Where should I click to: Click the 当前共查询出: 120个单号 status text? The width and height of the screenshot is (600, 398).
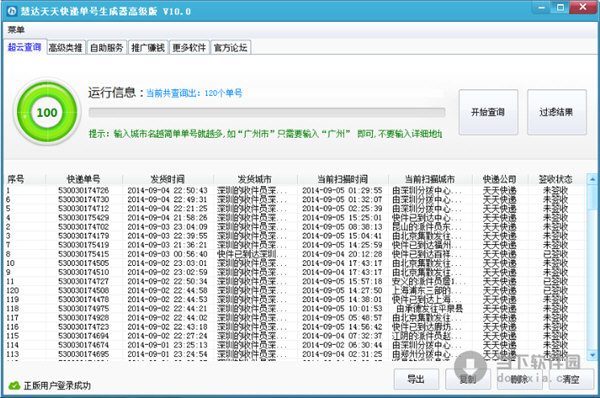pos(194,93)
